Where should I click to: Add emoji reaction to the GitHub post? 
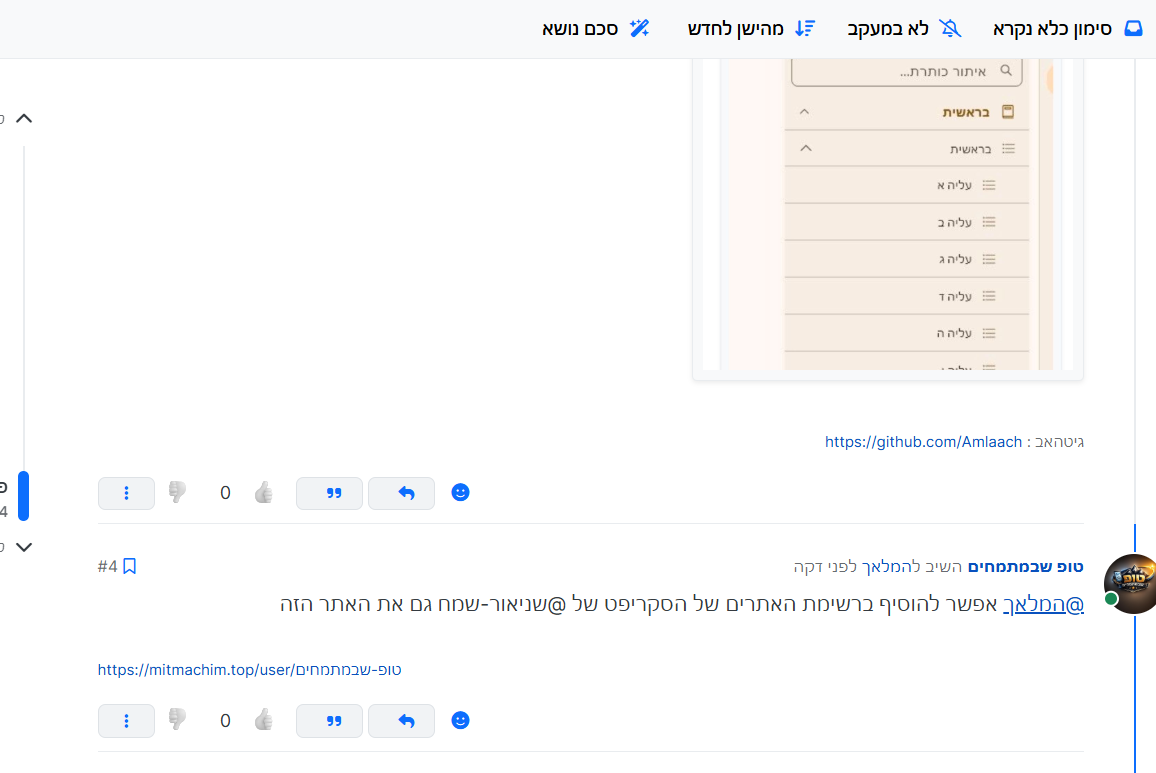click(460, 493)
